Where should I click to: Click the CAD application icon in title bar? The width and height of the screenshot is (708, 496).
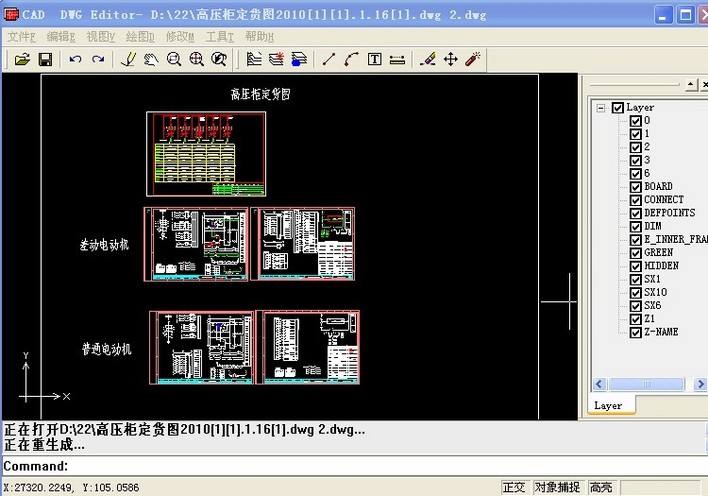click(x=11, y=14)
